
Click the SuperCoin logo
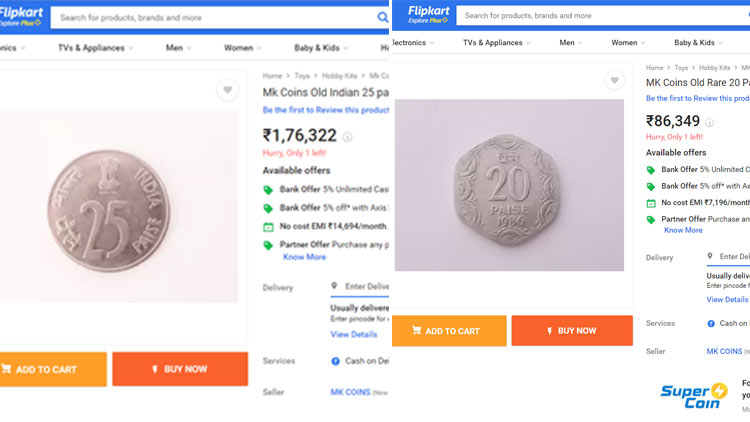[x=694, y=395]
